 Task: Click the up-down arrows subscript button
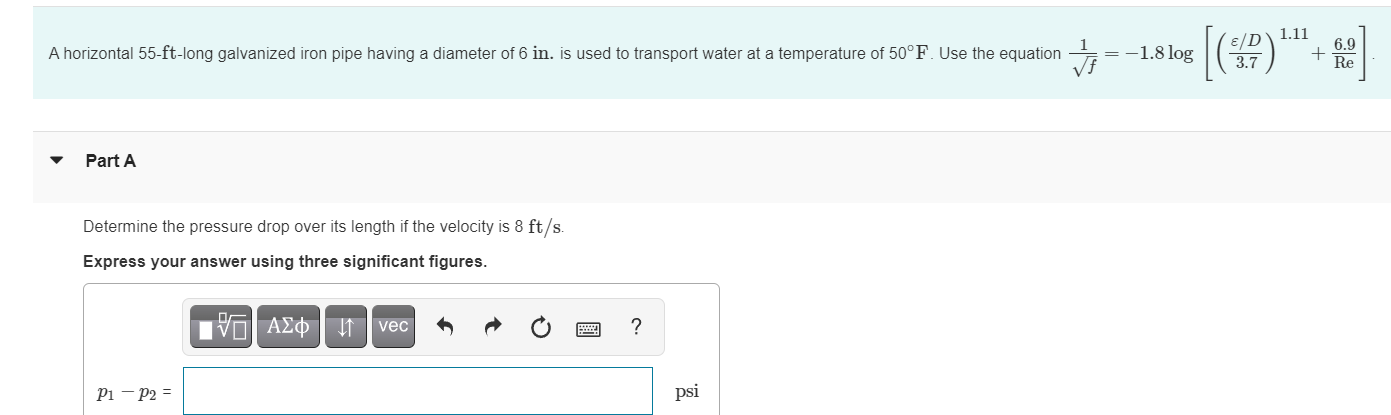(x=346, y=327)
